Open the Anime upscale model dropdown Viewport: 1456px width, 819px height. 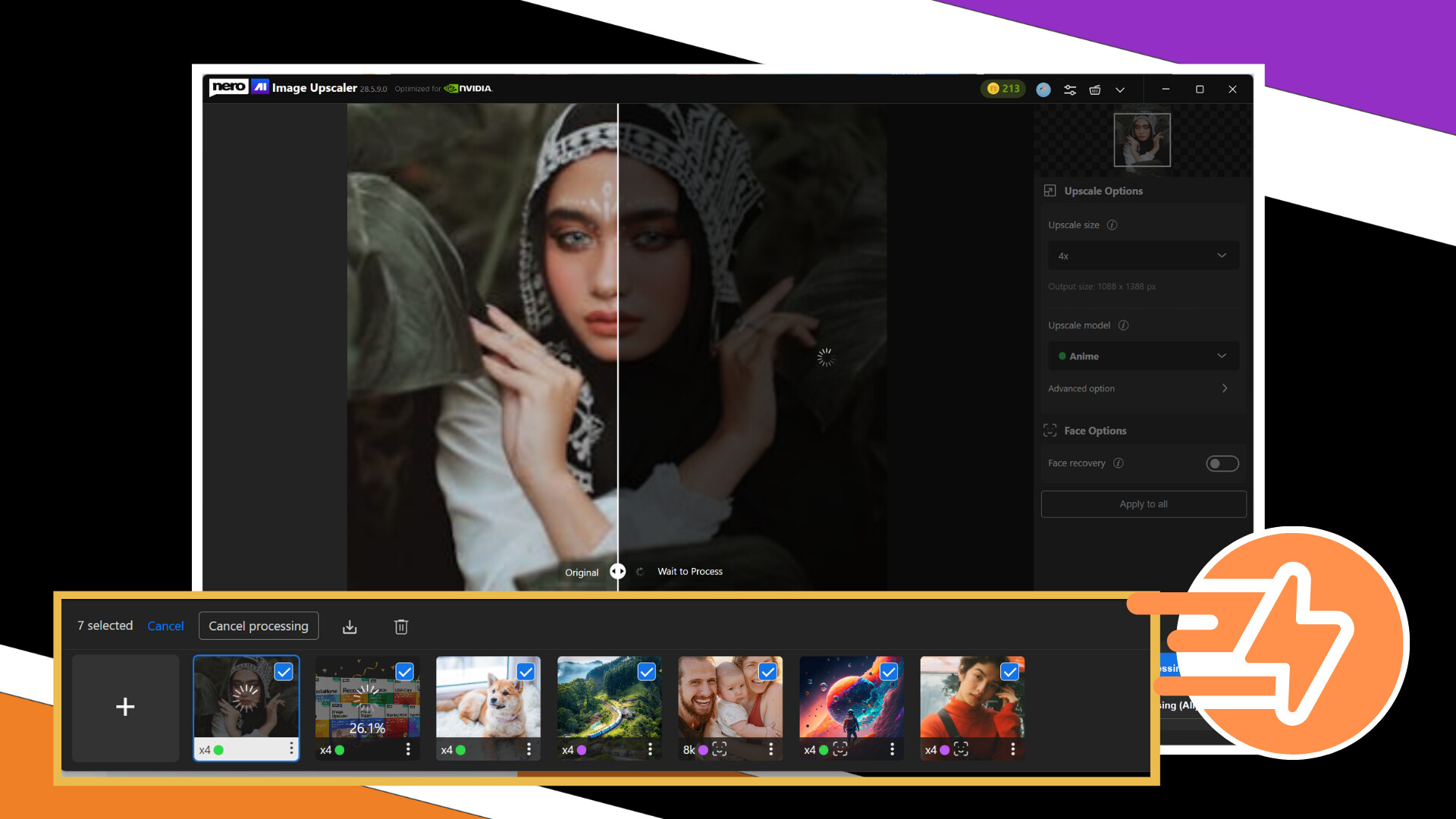pos(1143,356)
